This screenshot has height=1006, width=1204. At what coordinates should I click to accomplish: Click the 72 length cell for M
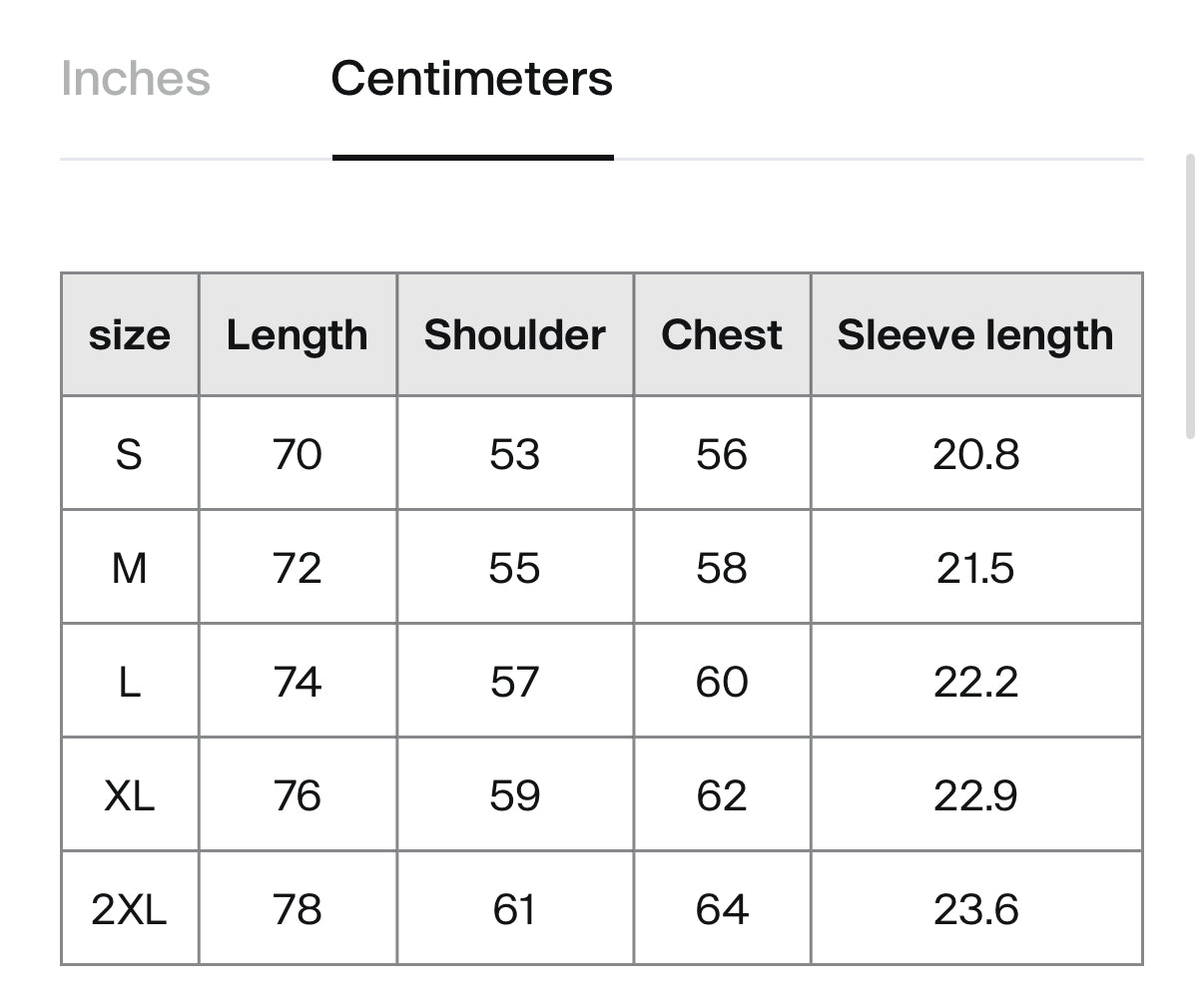(298, 568)
